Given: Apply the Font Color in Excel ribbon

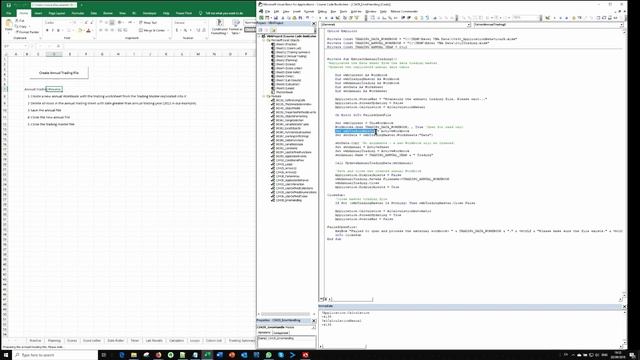Looking at the screenshot, I should 88,31.
